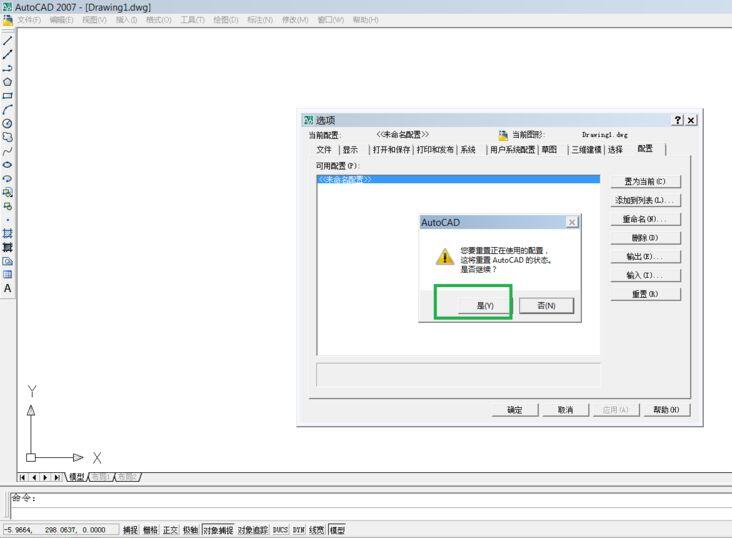Viewport: 732px width, 538px height.
Task: Select the Hatch tool
Action: tap(7, 234)
